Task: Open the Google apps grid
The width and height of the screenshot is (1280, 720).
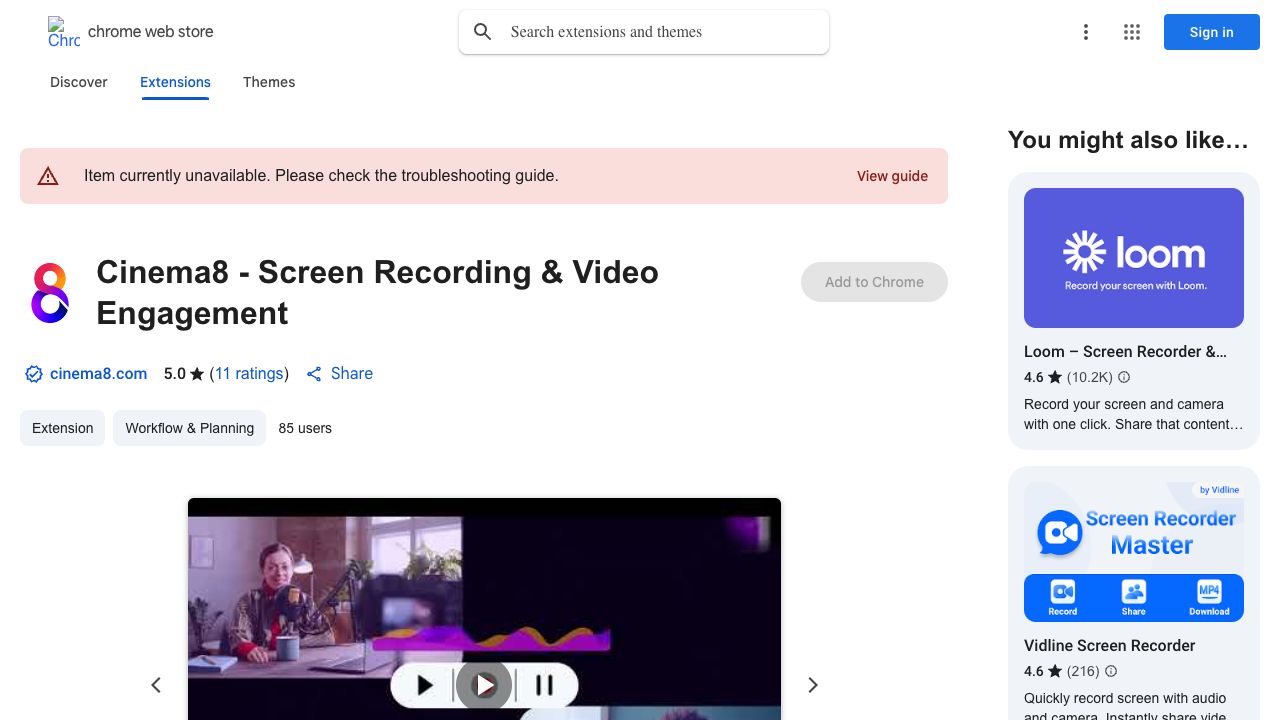Action: 1132,32
